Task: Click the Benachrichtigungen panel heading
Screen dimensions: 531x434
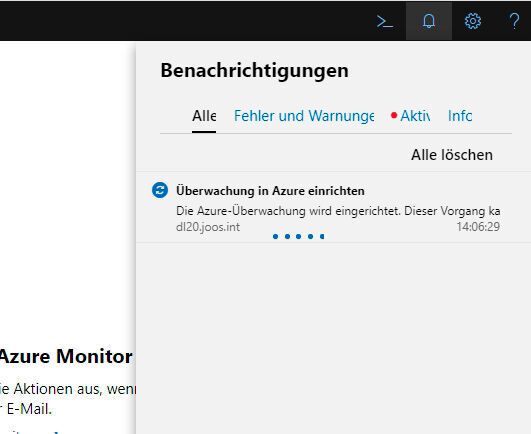Action: pyautogui.click(x=254, y=70)
